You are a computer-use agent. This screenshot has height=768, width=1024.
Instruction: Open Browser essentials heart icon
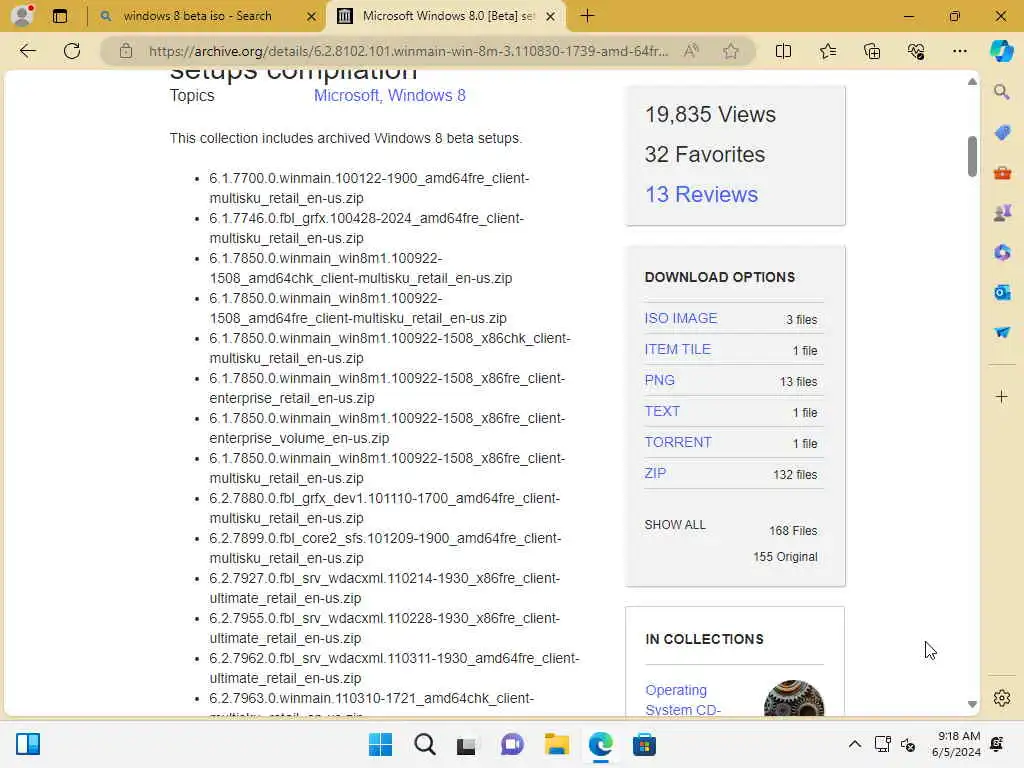916,51
